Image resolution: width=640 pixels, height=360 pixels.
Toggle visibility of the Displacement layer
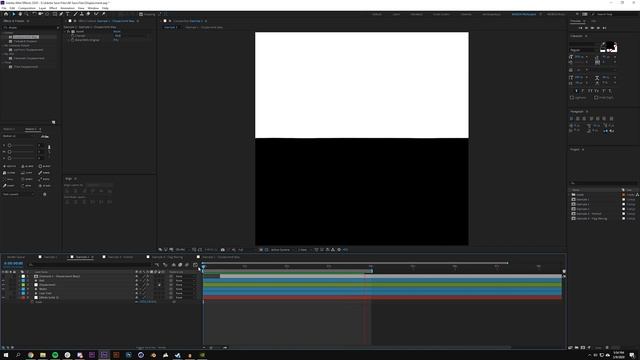tap(3, 285)
